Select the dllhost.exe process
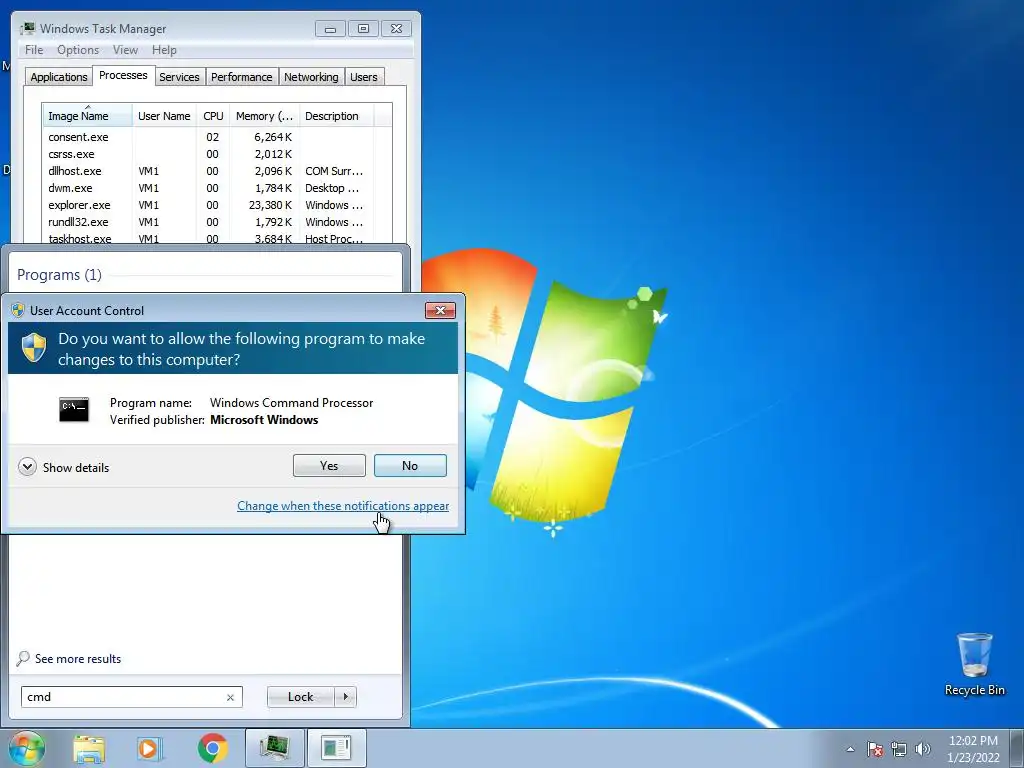This screenshot has width=1024, height=768. 217,171
